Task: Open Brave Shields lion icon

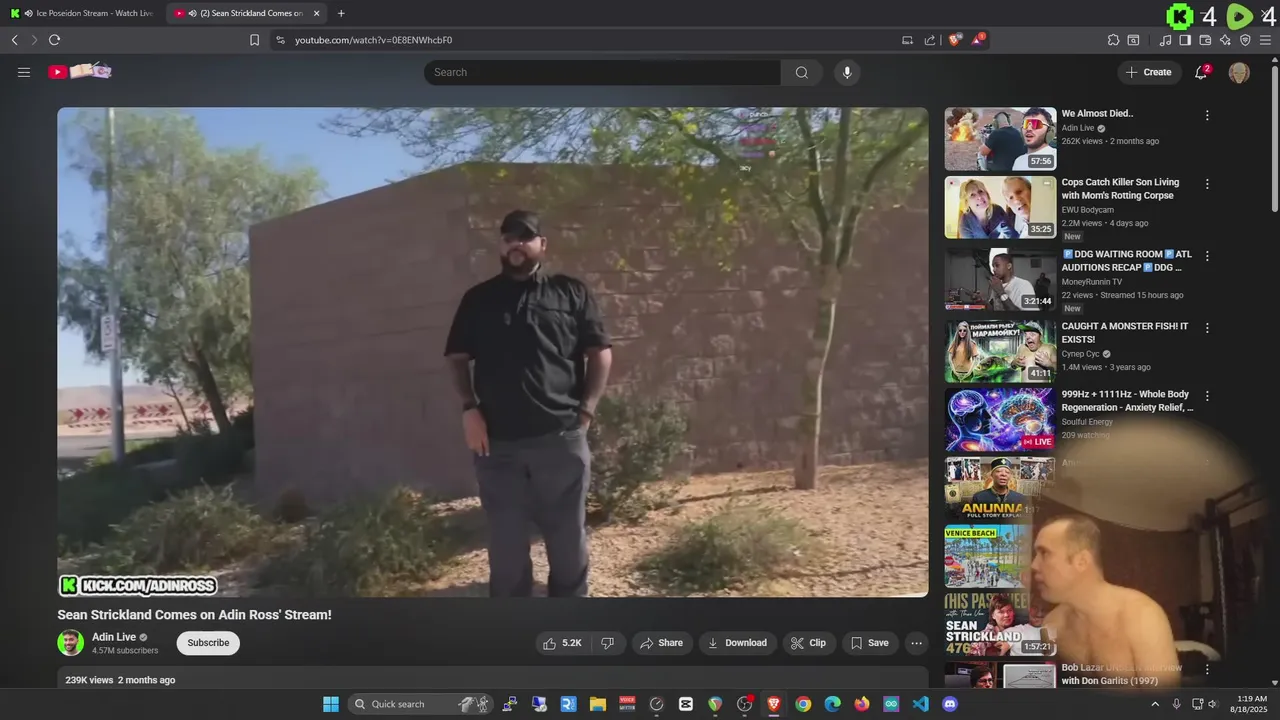Action: [955, 40]
